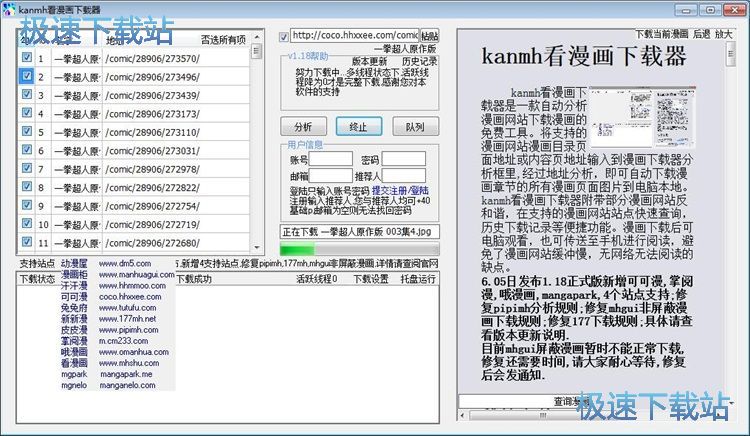This screenshot has width=750, height=436.
Task: Open 版本更新 version update
Action: coord(369,61)
